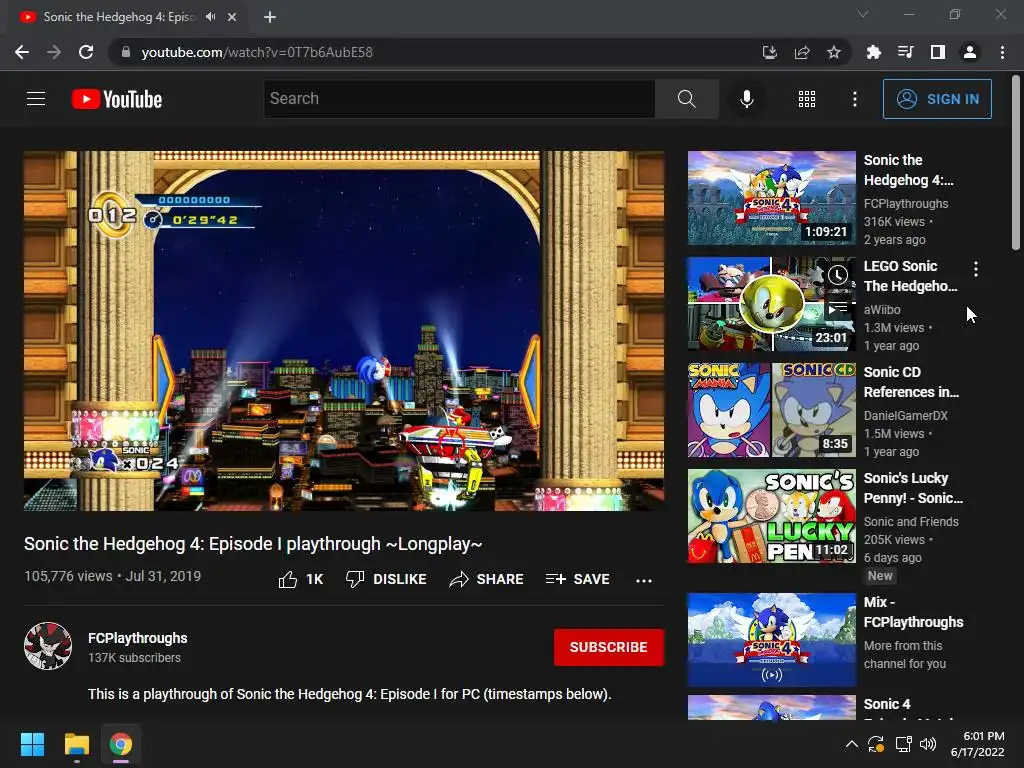Open options menu for LEGO Sonic video
Screen dimensions: 1024x768
[x=976, y=268]
